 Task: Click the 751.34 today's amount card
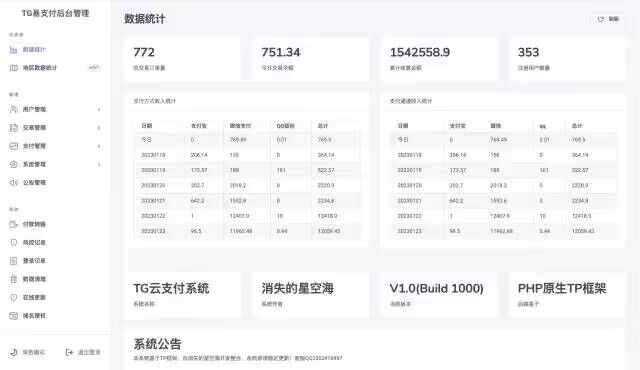(x=311, y=59)
